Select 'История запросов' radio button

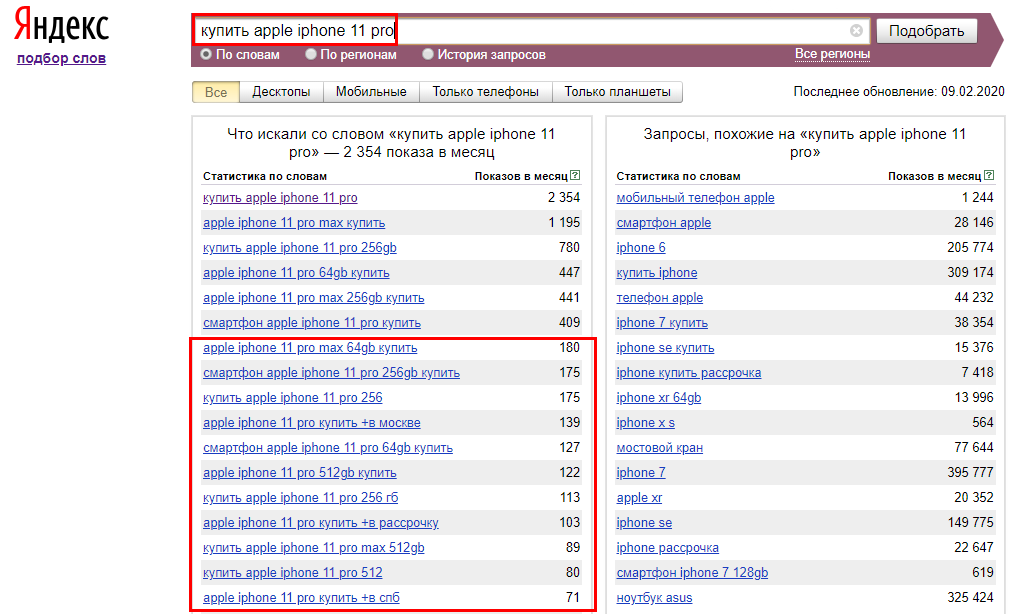pyautogui.click(x=428, y=54)
